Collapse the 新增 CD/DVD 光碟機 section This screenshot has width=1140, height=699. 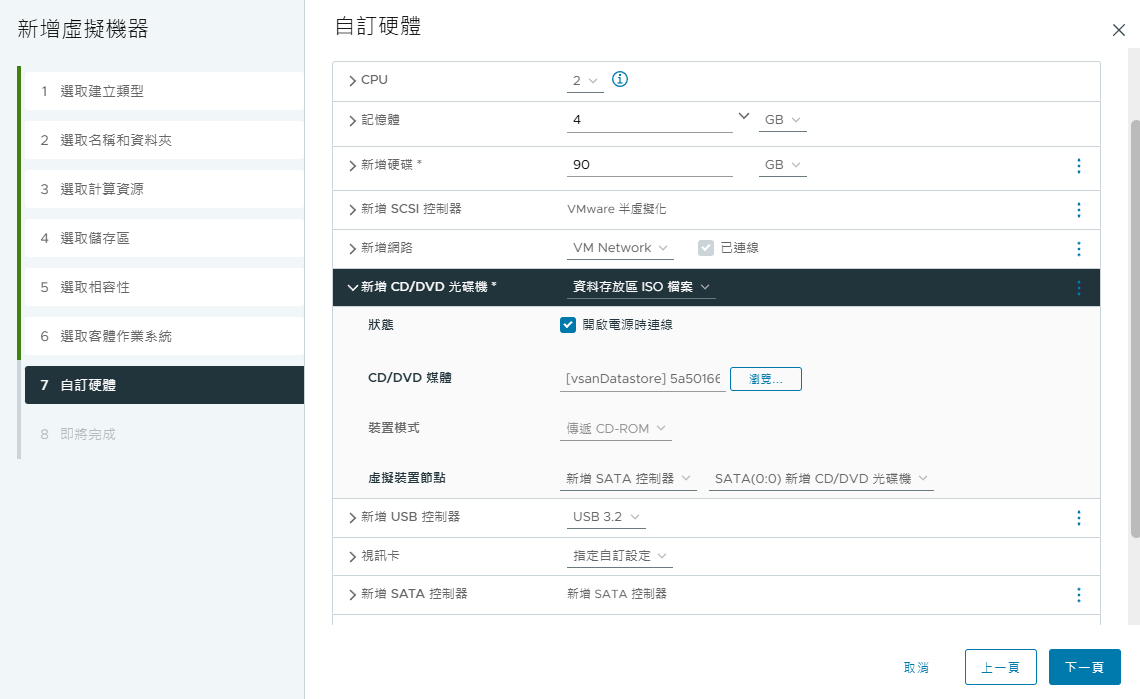353,287
